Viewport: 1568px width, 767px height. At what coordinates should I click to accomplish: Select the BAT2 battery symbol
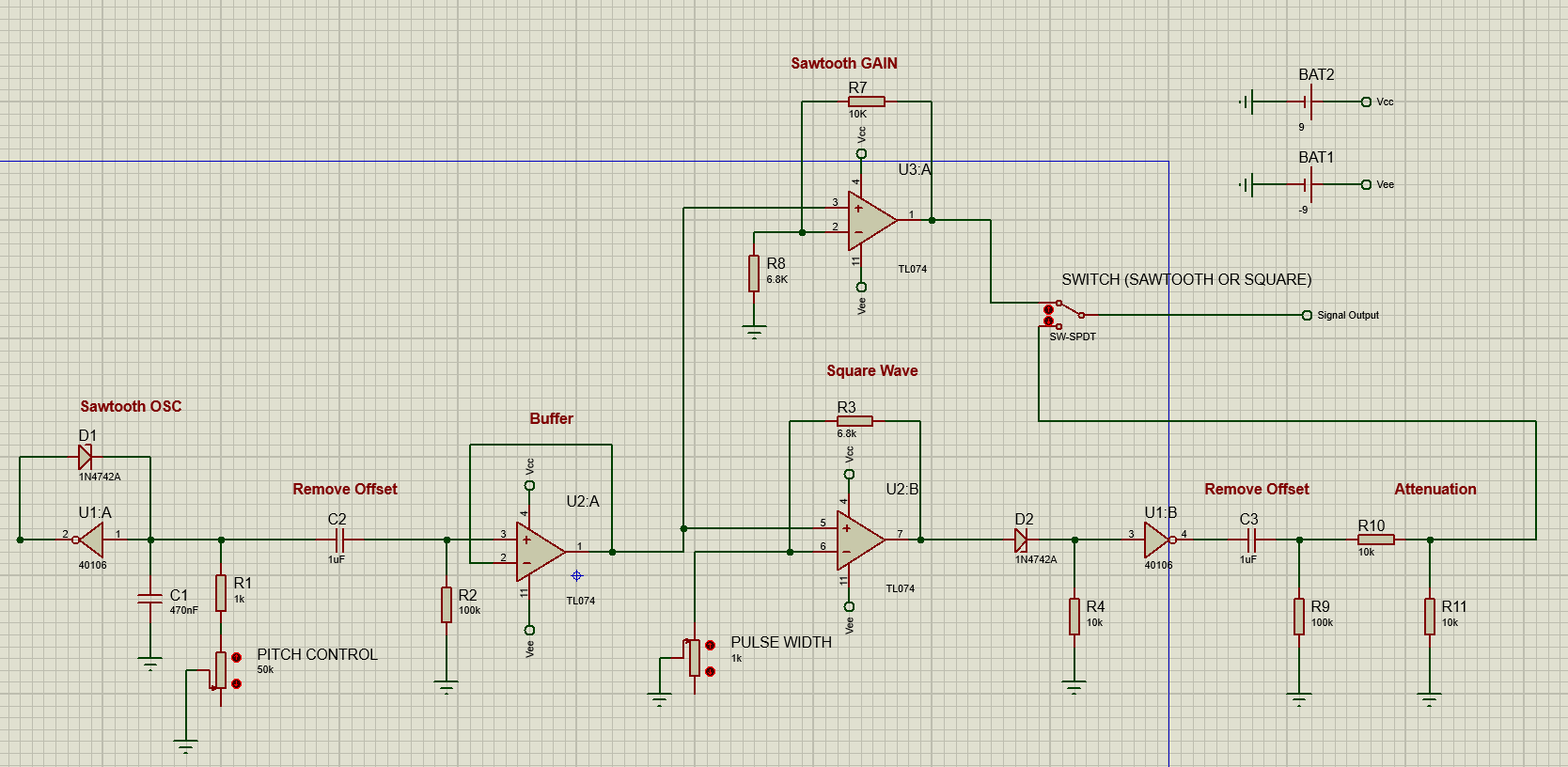click(x=1308, y=102)
